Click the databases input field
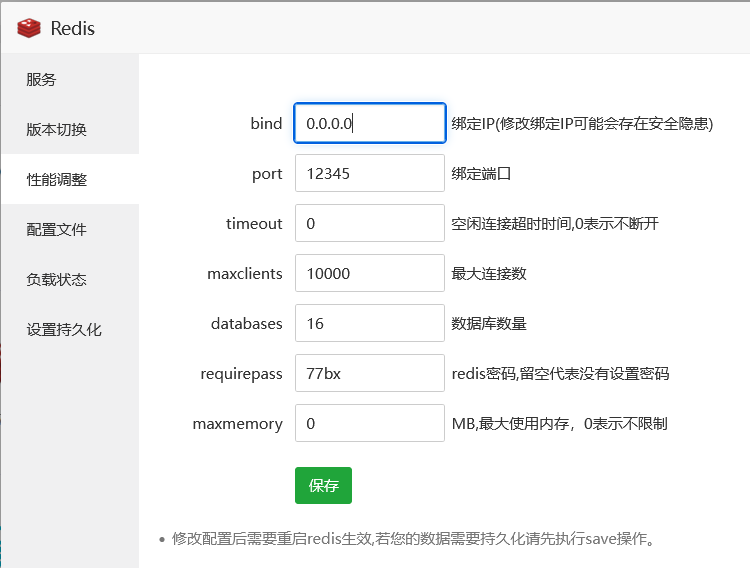The image size is (750, 568). click(370, 323)
